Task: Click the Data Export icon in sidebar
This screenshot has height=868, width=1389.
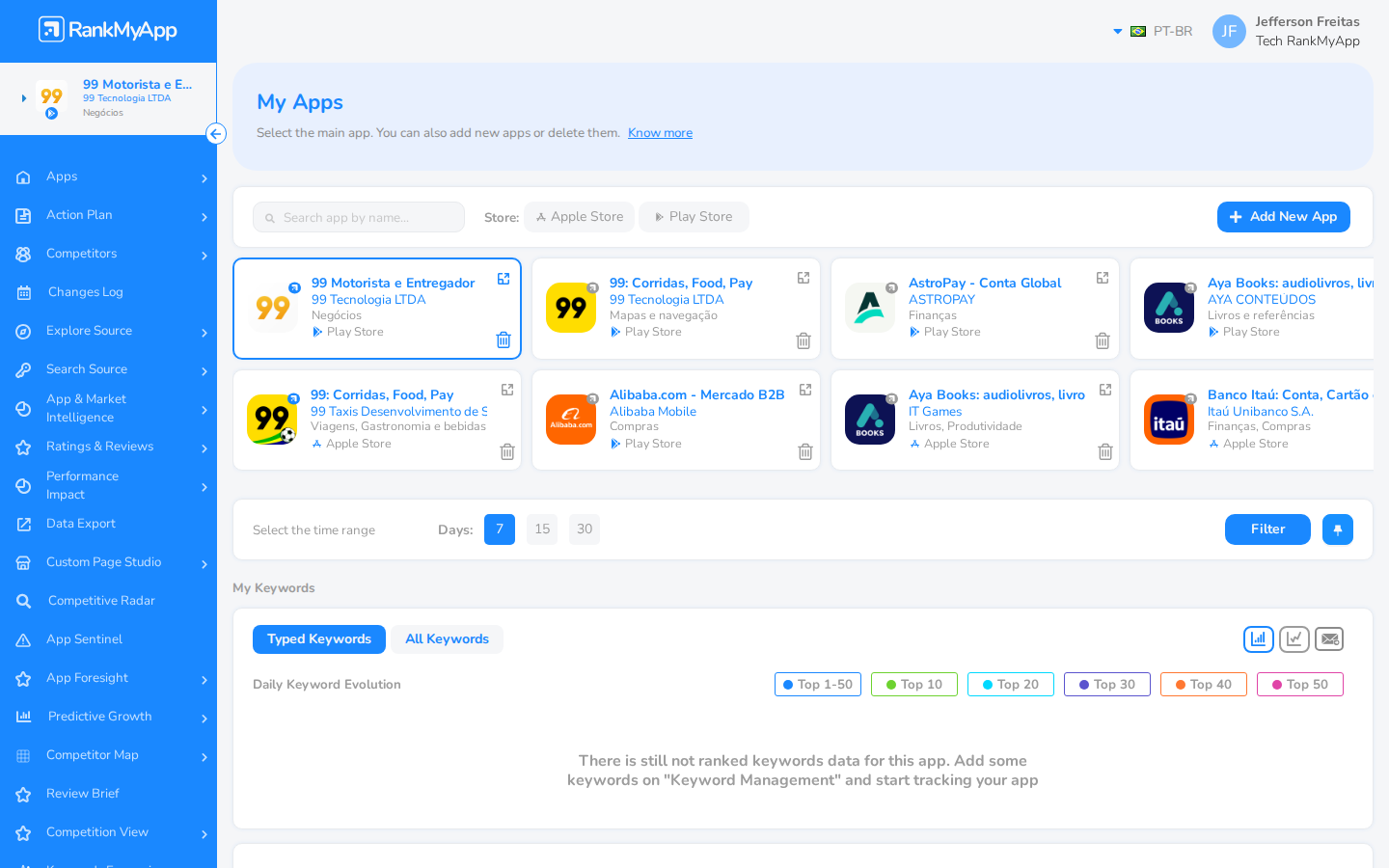Action: tap(23, 525)
